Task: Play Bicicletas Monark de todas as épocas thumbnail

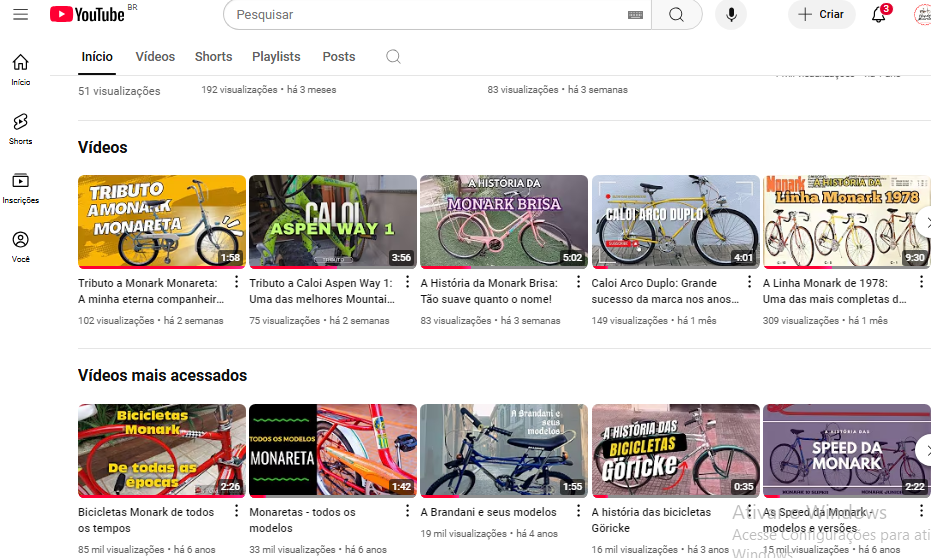Action: tap(162, 451)
